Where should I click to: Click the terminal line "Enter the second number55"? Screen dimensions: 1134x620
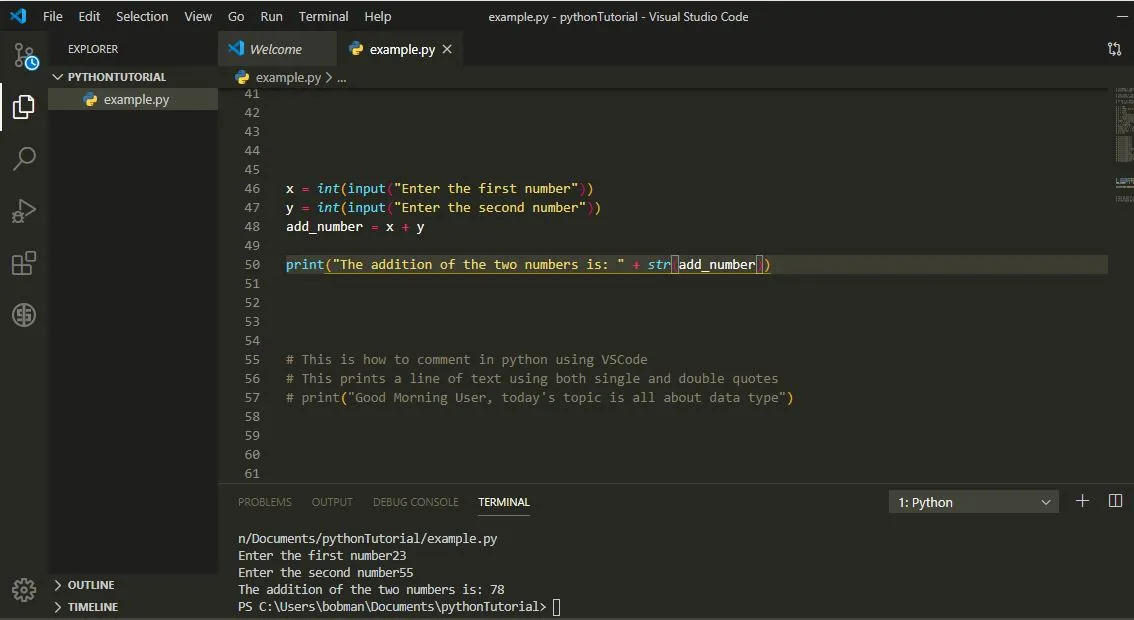click(325, 573)
